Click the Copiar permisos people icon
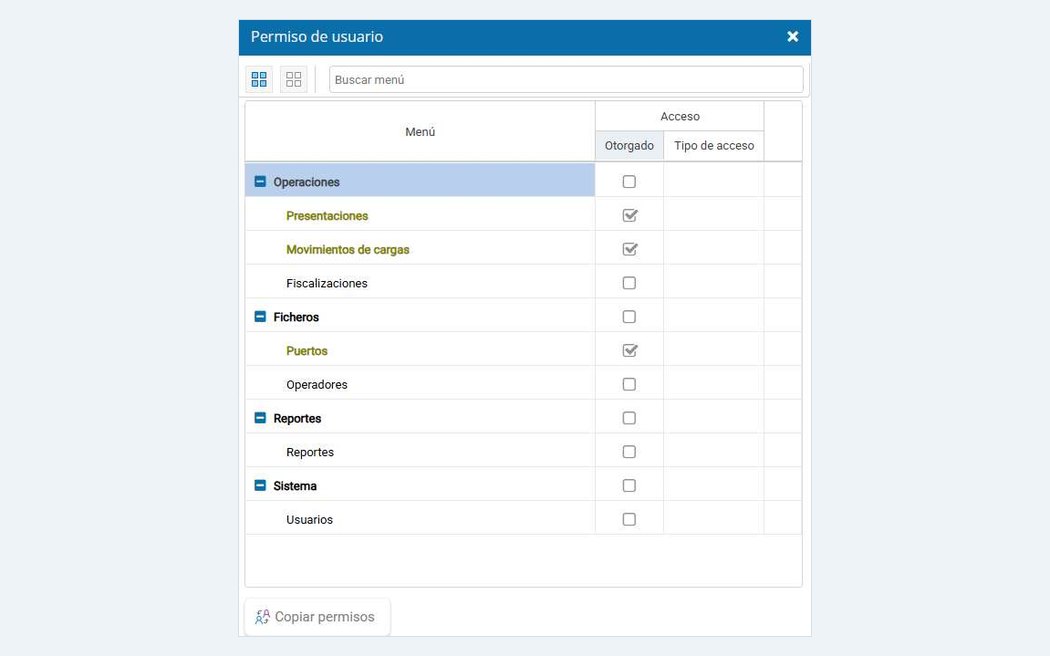The image size is (1050, 656). [262, 617]
